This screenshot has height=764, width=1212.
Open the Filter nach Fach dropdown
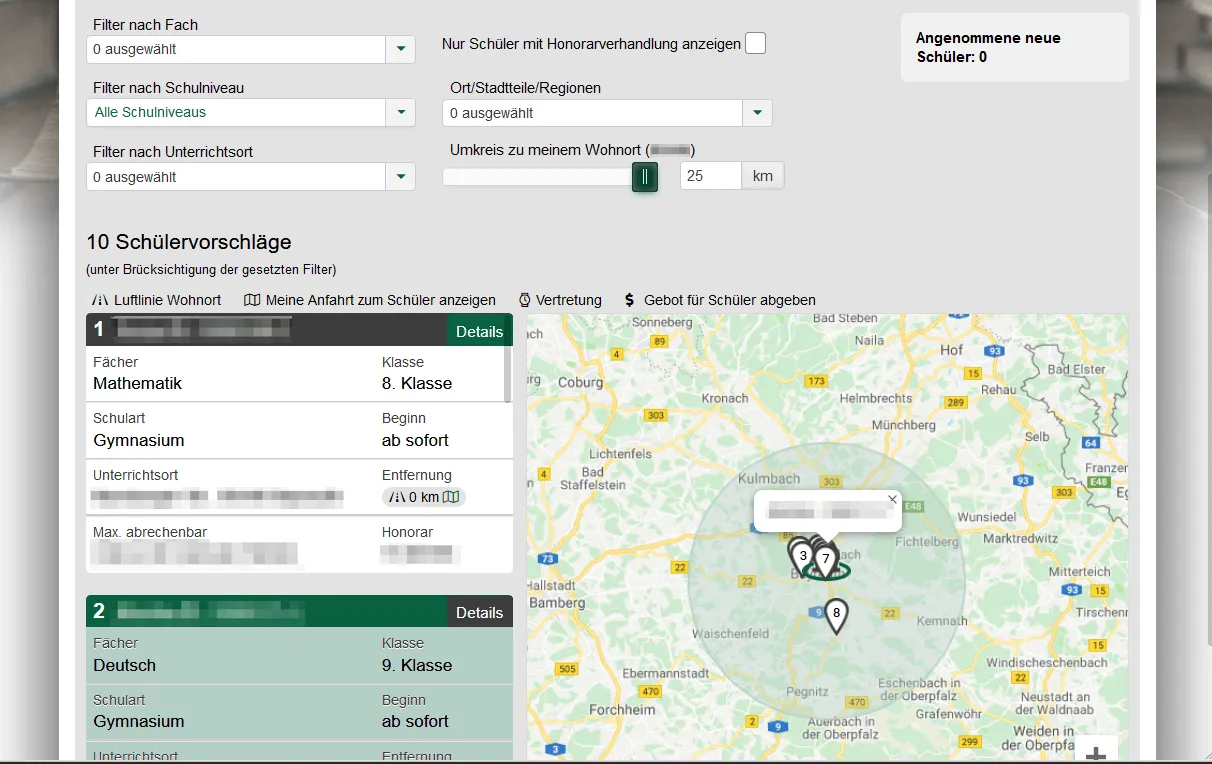click(x=400, y=49)
